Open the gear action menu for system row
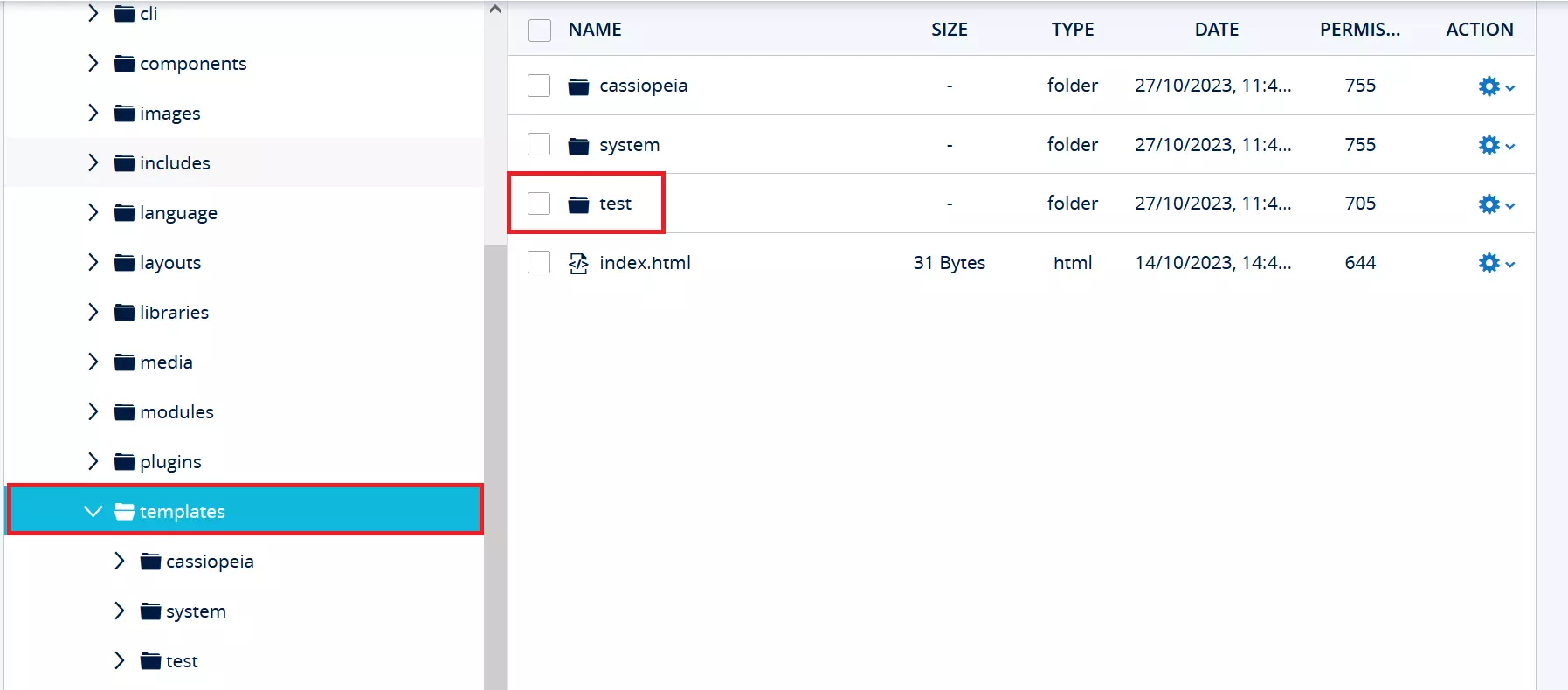Viewport: 1568px width, 690px height. click(x=1496, y=145)
